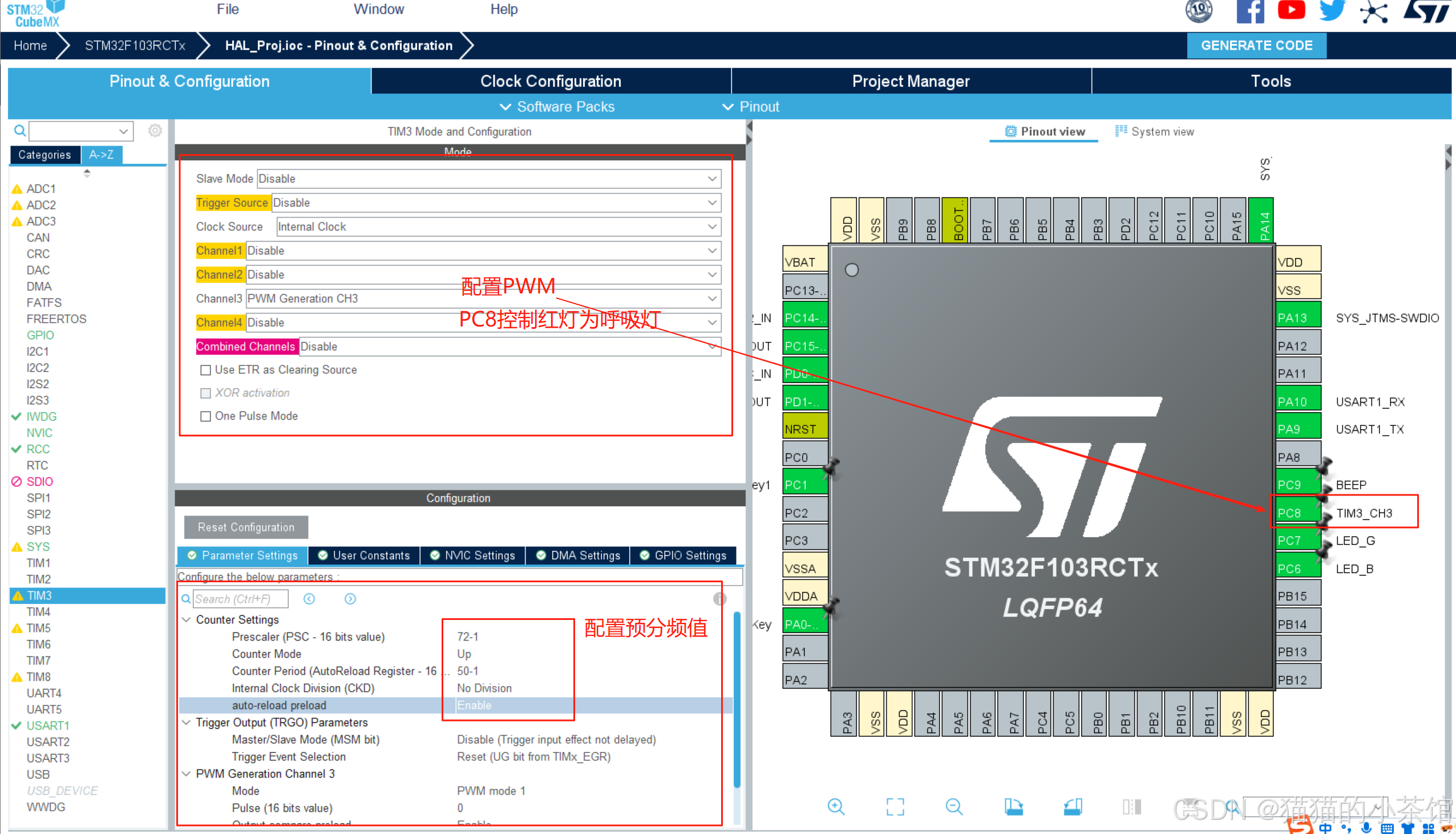1456x834 pixels.
Task: Open the Window menu
Action: [x=378, y=9]
